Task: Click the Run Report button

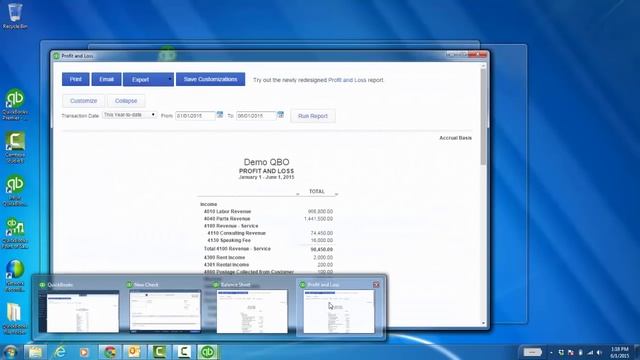Action: pyautogui.click(x=313, y=116)
